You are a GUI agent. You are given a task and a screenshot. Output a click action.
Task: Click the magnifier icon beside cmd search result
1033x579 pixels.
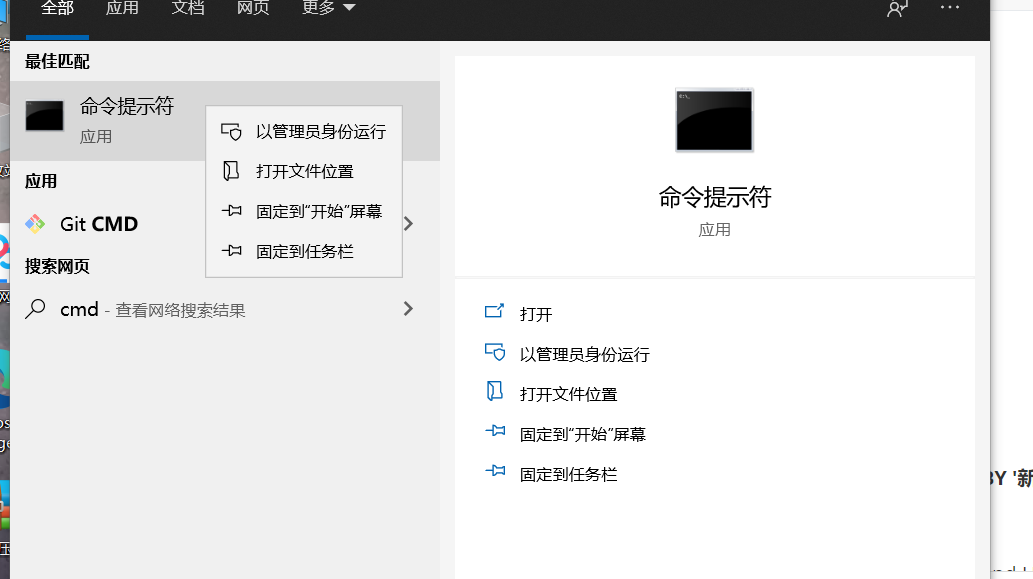[34, 309]
